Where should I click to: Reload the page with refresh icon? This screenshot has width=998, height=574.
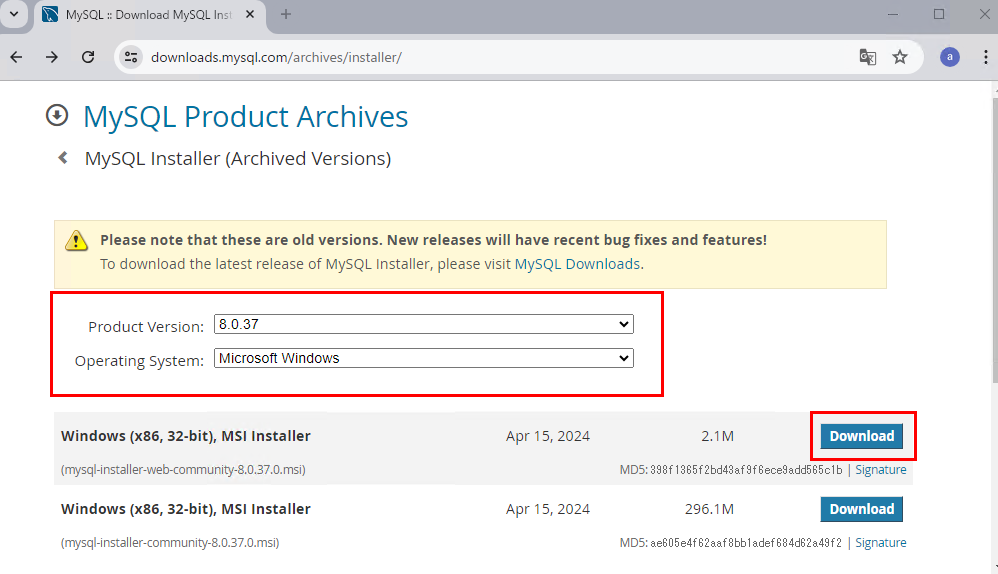[88, 57]
